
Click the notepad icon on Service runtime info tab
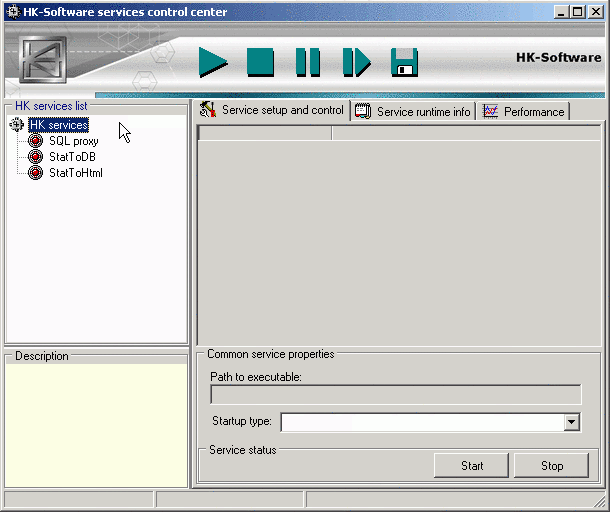pyautogui.click(x=363, y=111)
